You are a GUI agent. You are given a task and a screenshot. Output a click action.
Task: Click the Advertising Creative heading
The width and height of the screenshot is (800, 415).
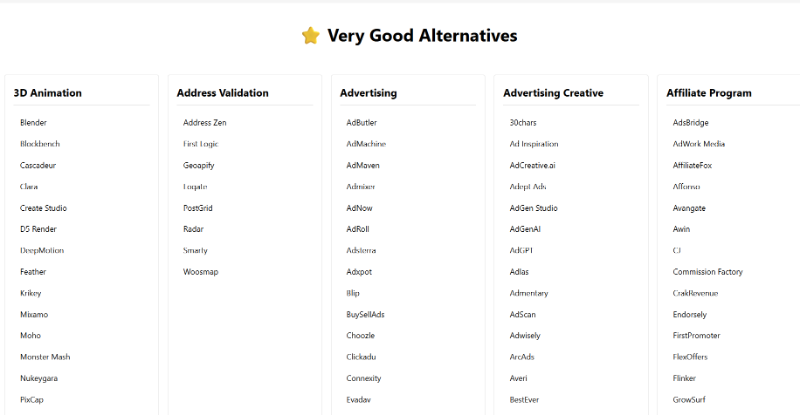tap(553, 93)
